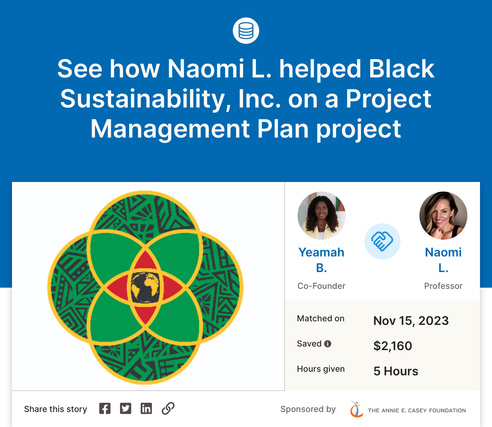Image resolution: width=492 pixels, height=427 pixels.
Task: Click the Sponsored by text
Action: pyautogui.click(x=308, y=409)
